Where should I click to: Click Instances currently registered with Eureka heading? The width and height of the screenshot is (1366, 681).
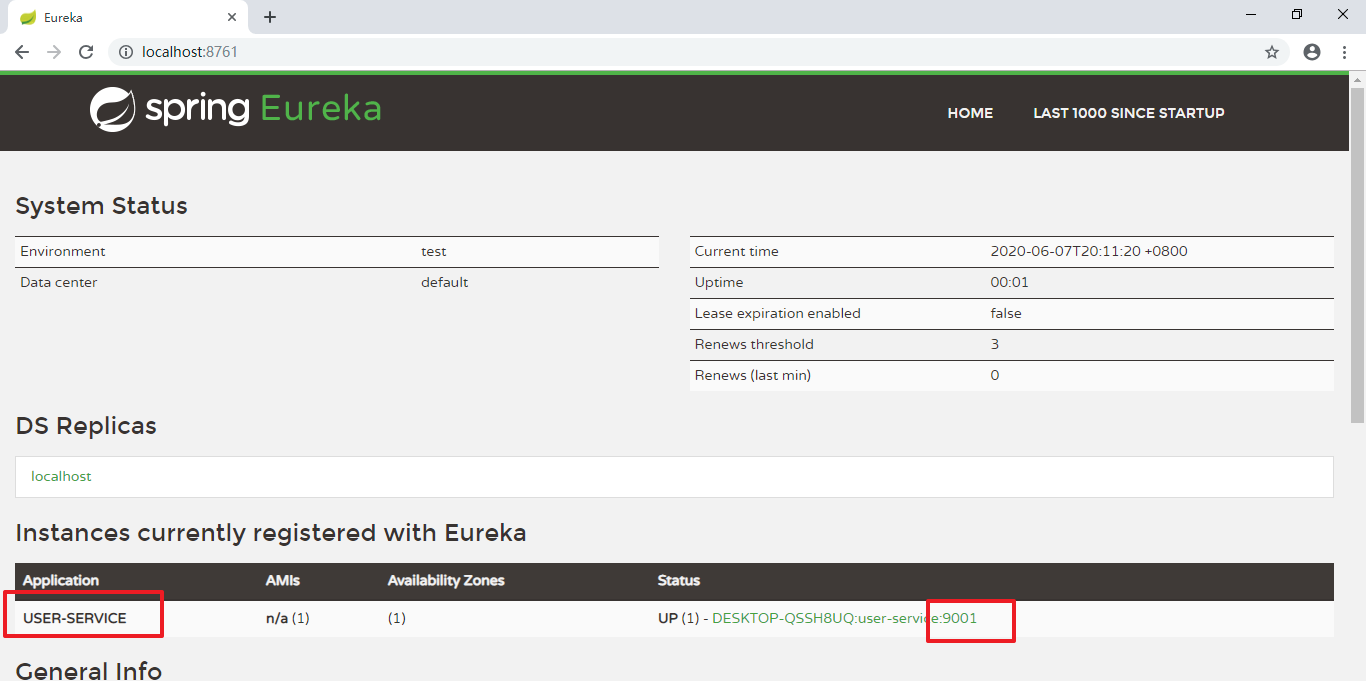271,533
